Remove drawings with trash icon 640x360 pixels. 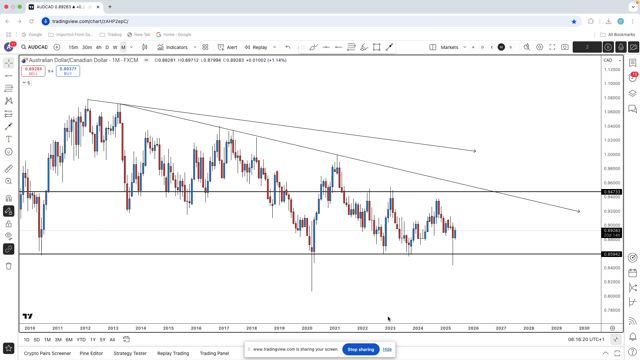(9, 267)
